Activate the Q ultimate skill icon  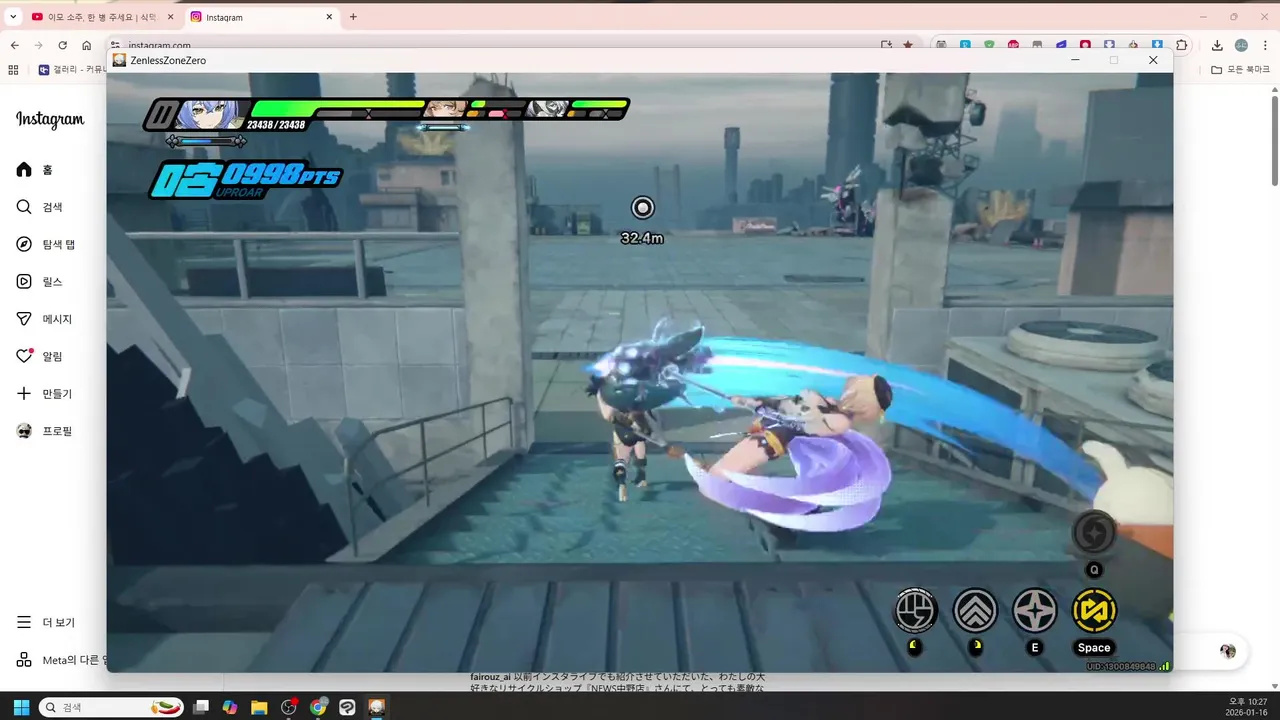[1094, 532]
